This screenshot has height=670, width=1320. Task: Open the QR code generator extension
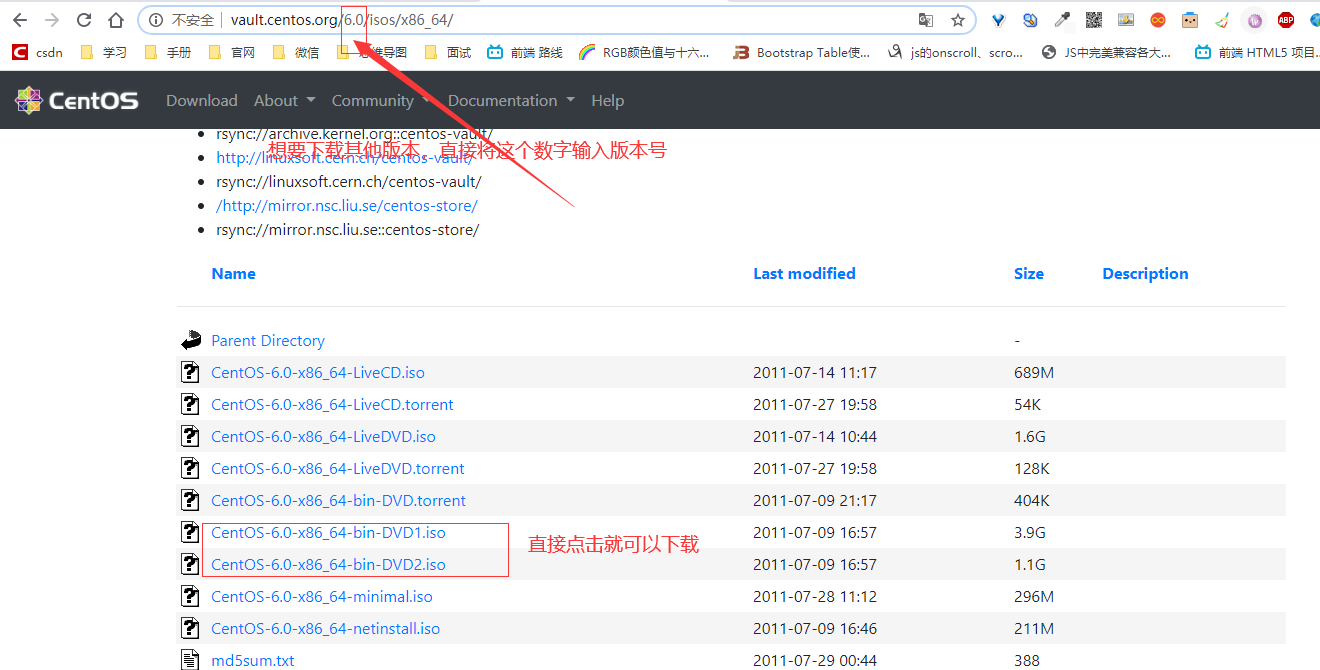1094,20
